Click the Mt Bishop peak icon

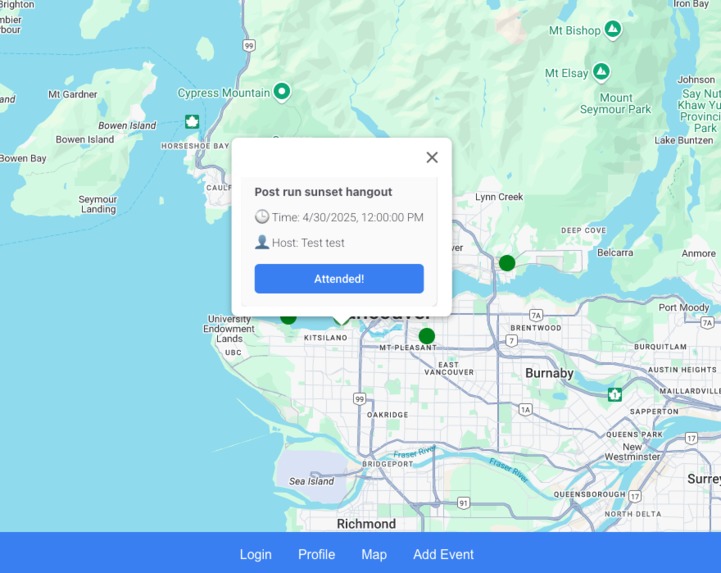pos(612,29)
